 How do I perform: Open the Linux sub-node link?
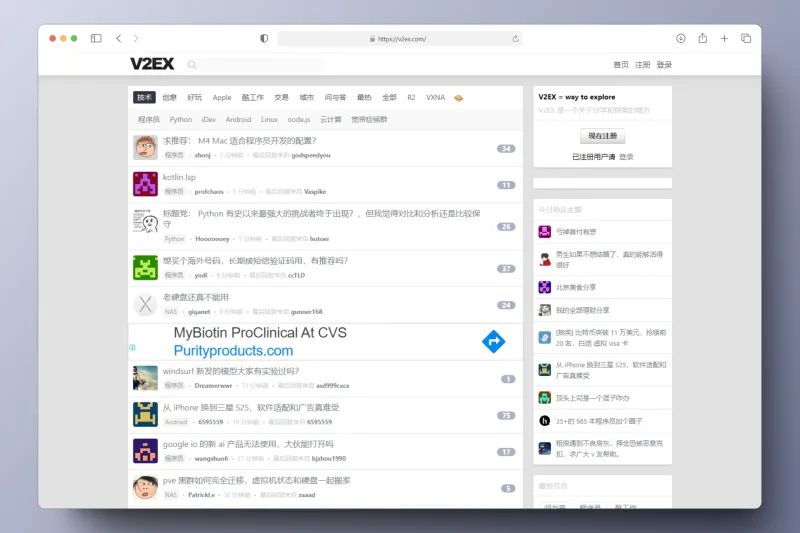pyautogui.click(x=269, y=119)
